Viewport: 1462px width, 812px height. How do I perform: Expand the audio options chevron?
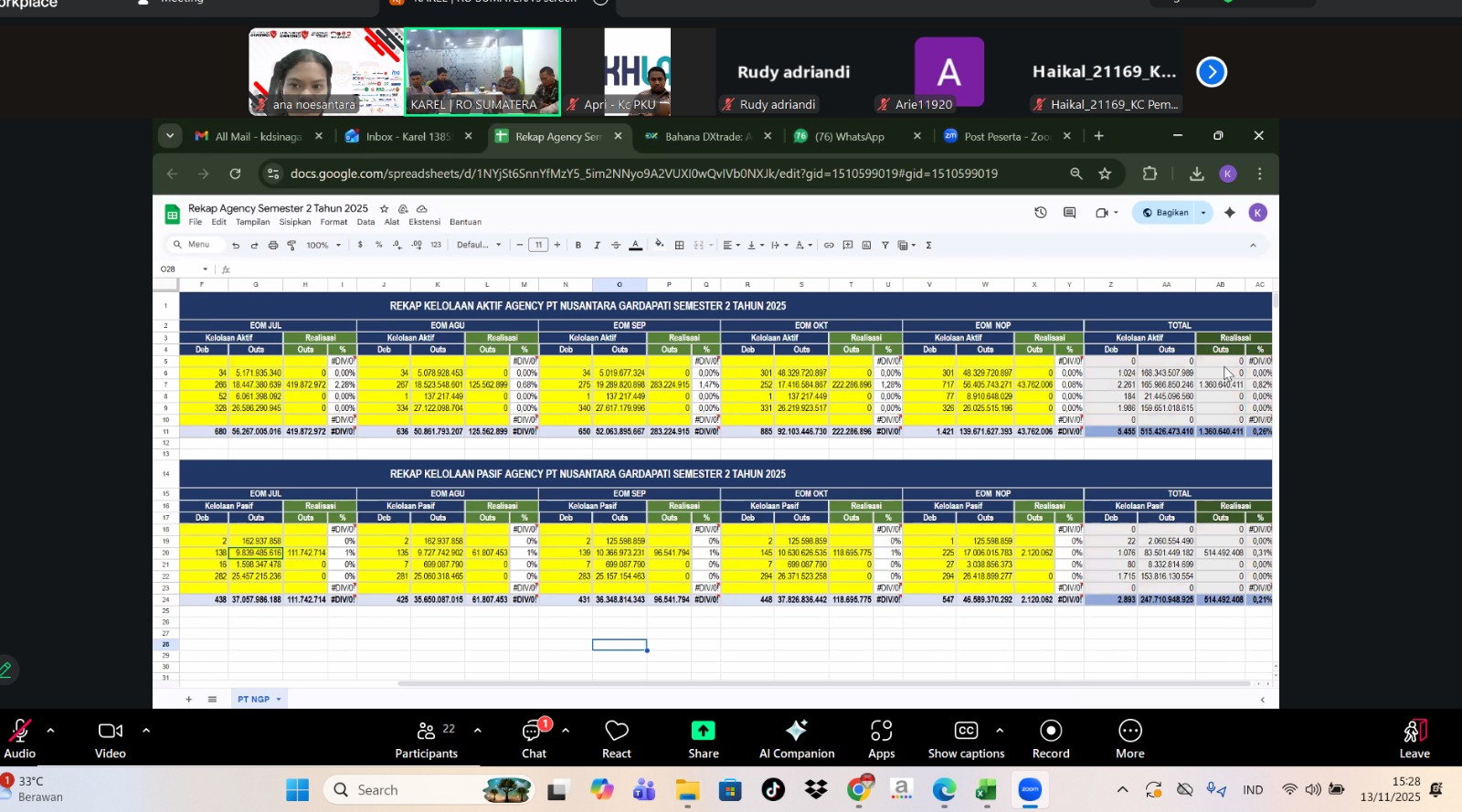(x=50, y=731)
